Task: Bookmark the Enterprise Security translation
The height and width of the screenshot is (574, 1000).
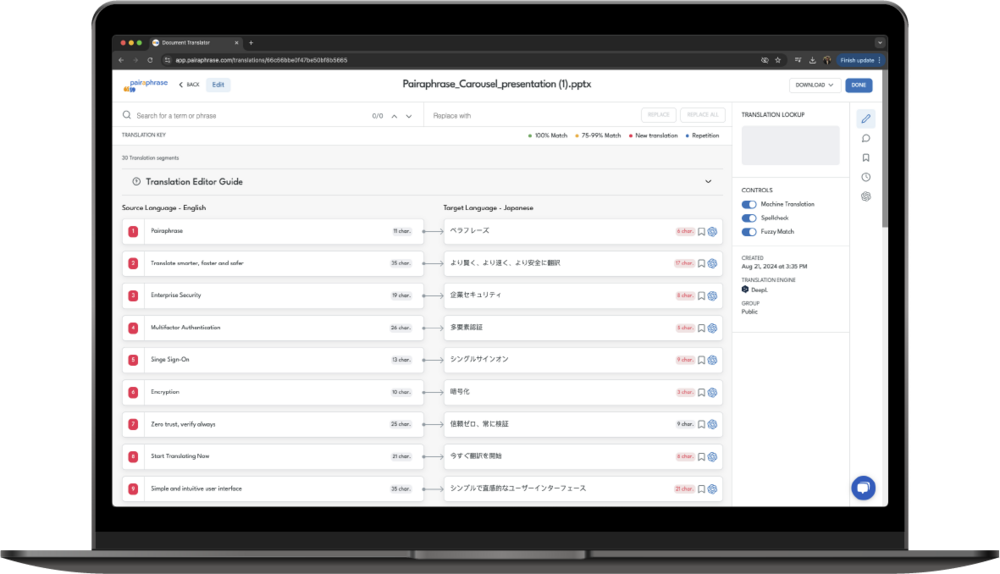Action: (x=701, y=296)
